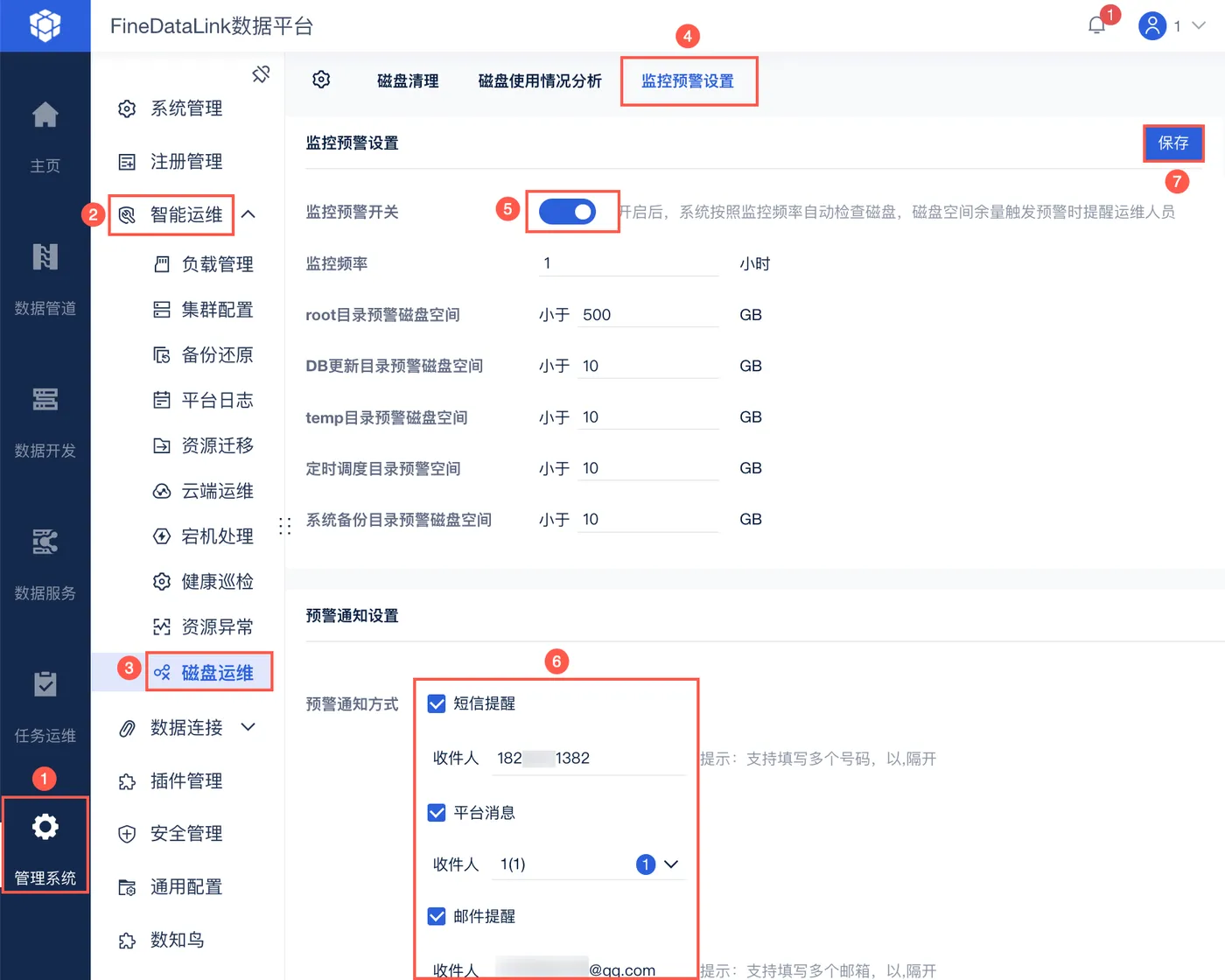Go to 主页 home icon
Image resolution: width=1225 pixels, height=980 pixels.
click(45, 115)
